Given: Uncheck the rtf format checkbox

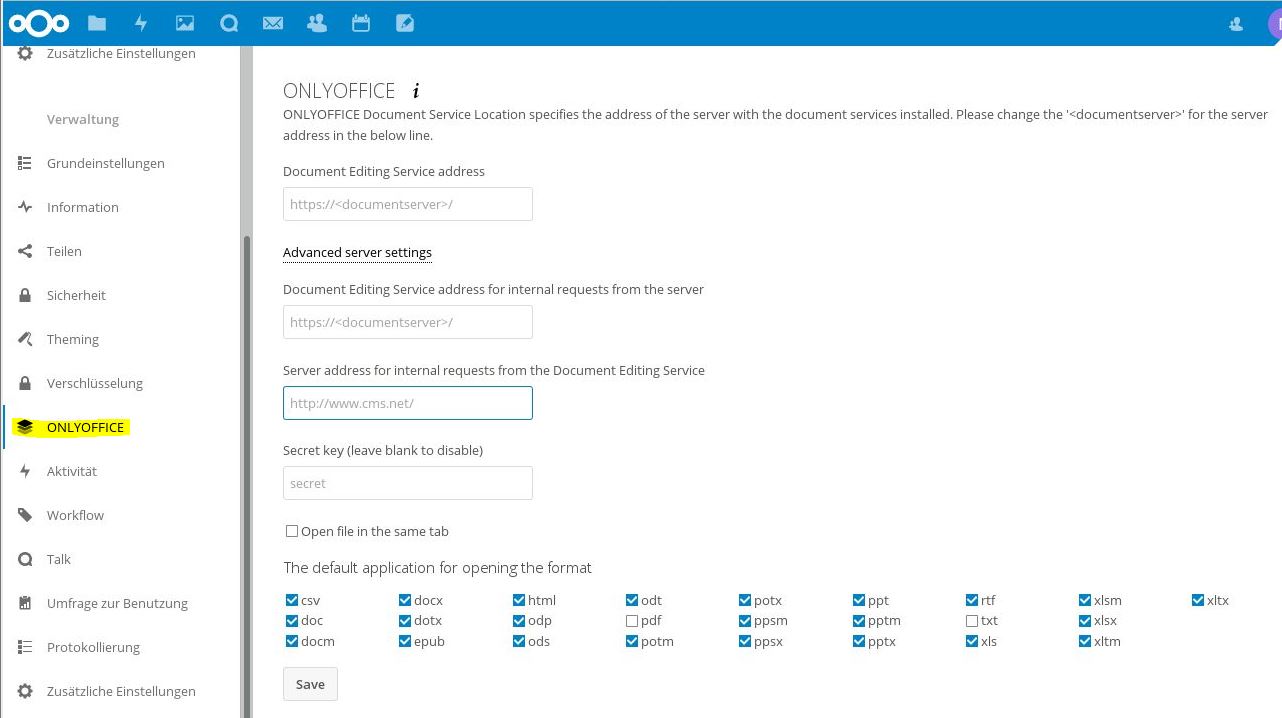Looking at the screenshot, I should [x=972, y=601].
